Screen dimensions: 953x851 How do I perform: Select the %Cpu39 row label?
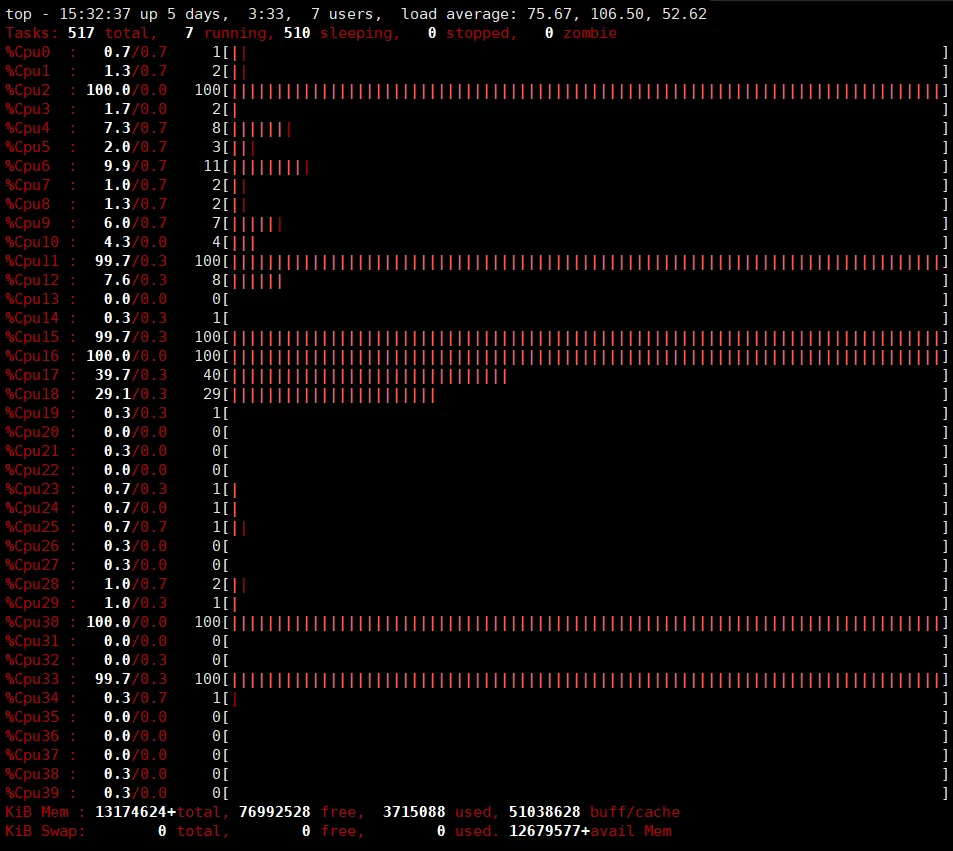(32, 793)
